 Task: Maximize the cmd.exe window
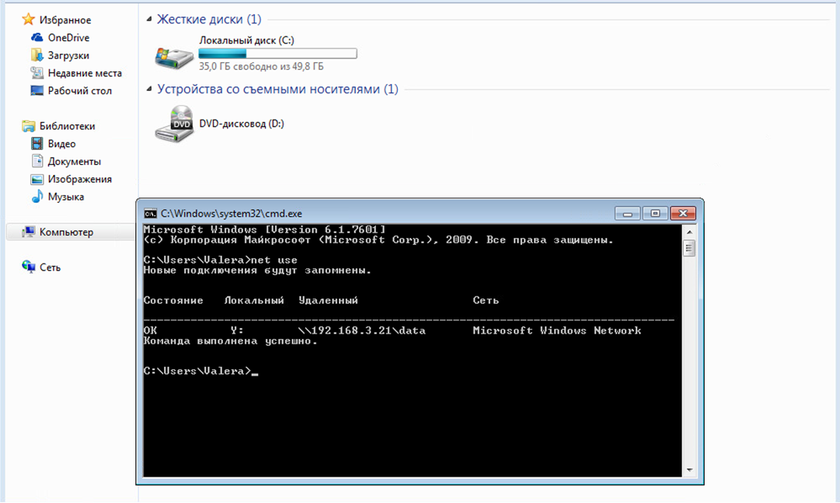[x=655, y=213]
